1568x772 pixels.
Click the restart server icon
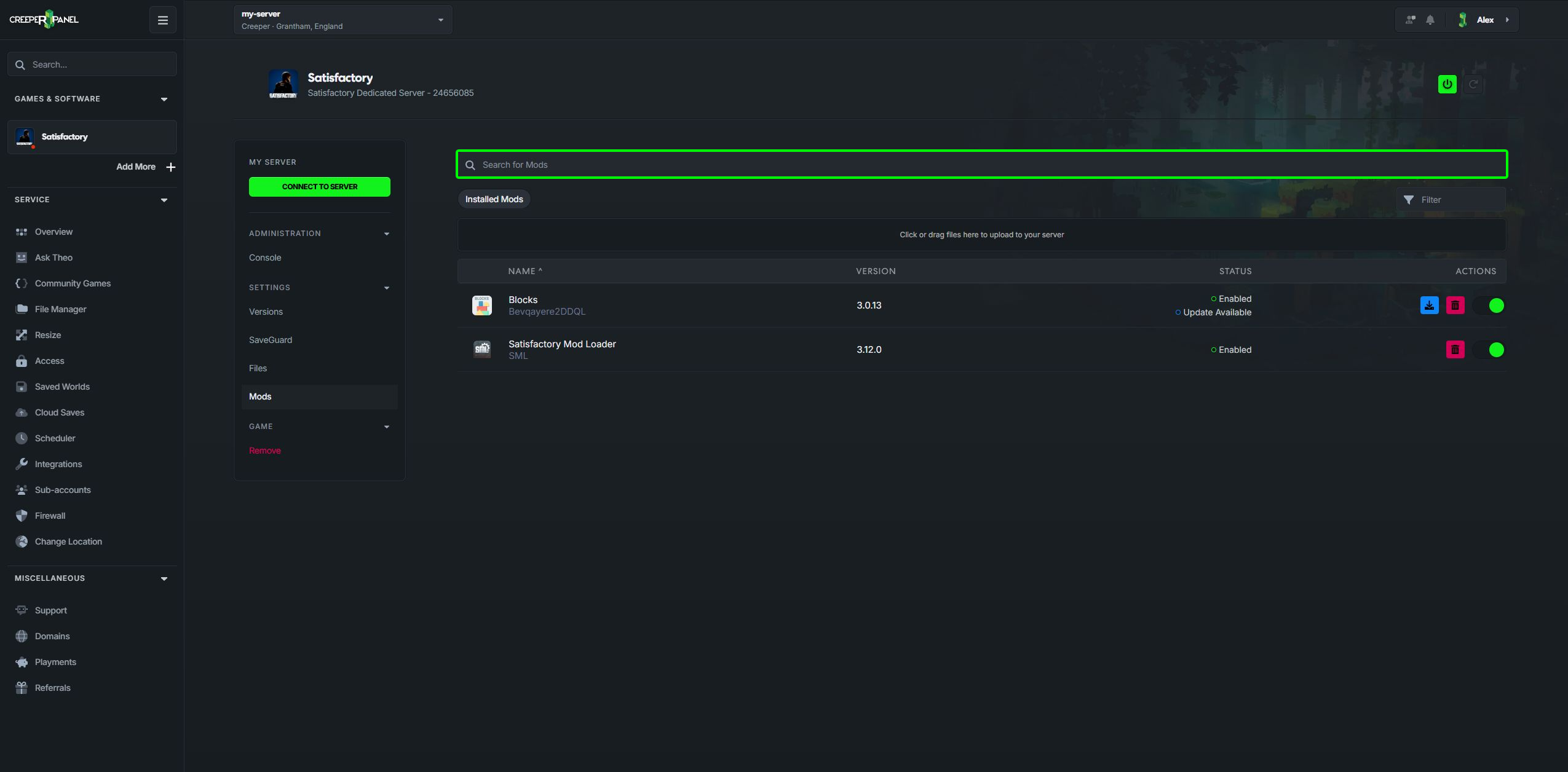[x=1473, y=84]
